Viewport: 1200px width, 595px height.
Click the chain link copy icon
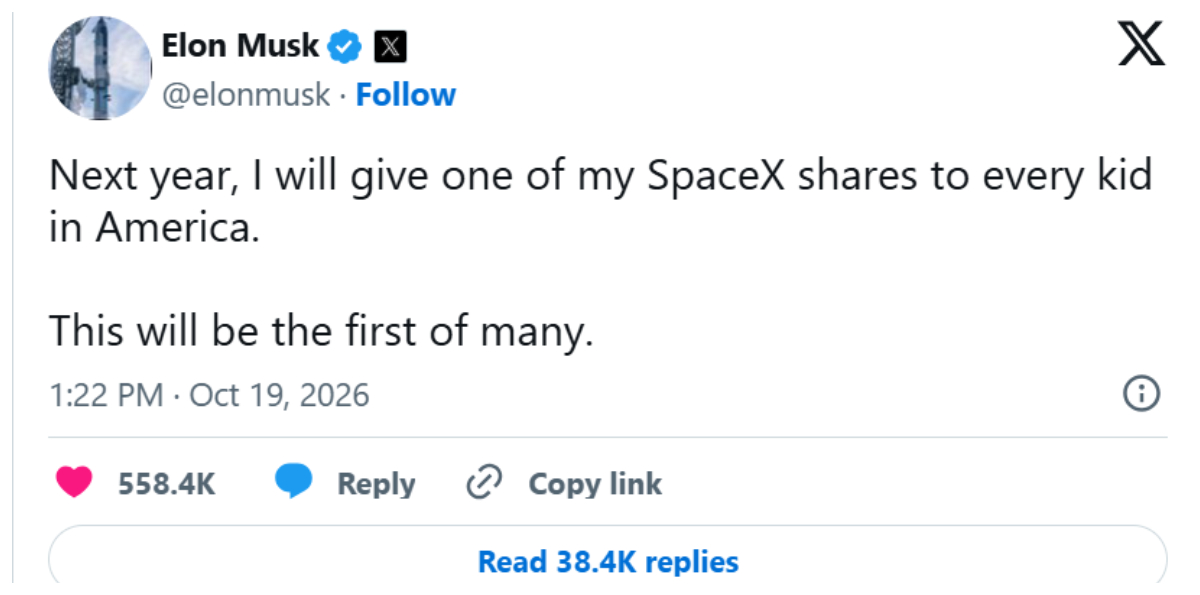(x=484, y=483)
